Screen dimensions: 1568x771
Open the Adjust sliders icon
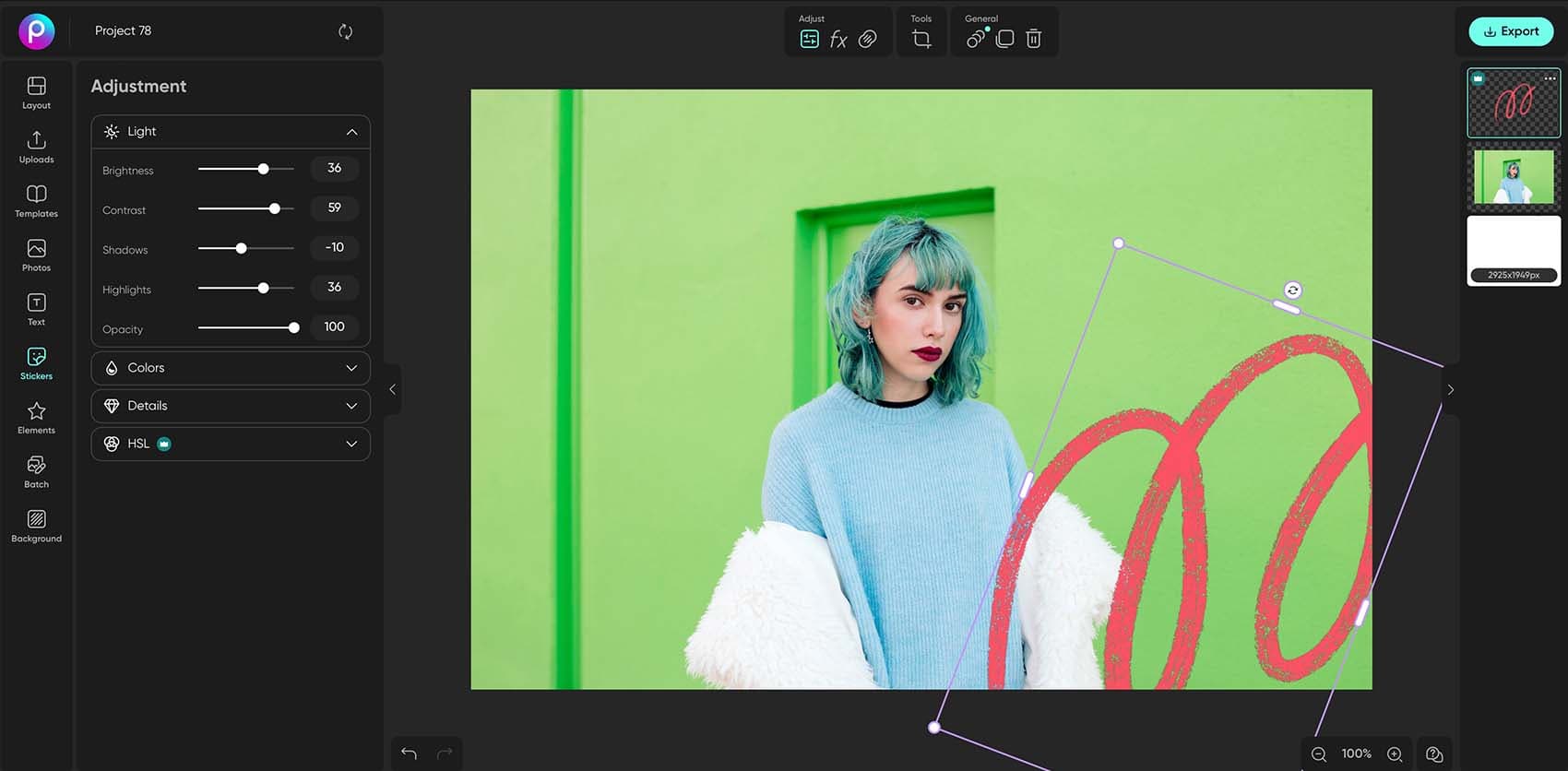[809, 39]
